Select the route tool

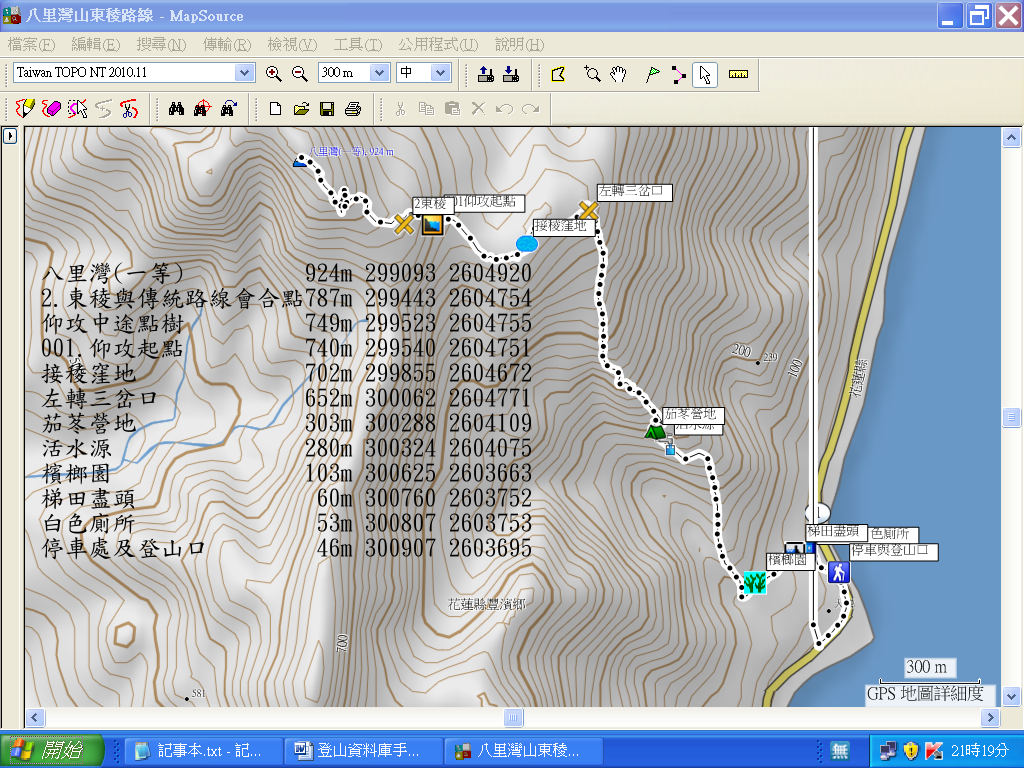point(679,74)
